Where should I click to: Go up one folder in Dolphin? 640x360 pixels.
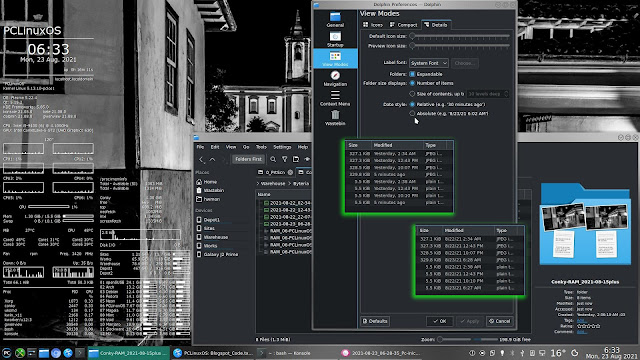(212, 159)
